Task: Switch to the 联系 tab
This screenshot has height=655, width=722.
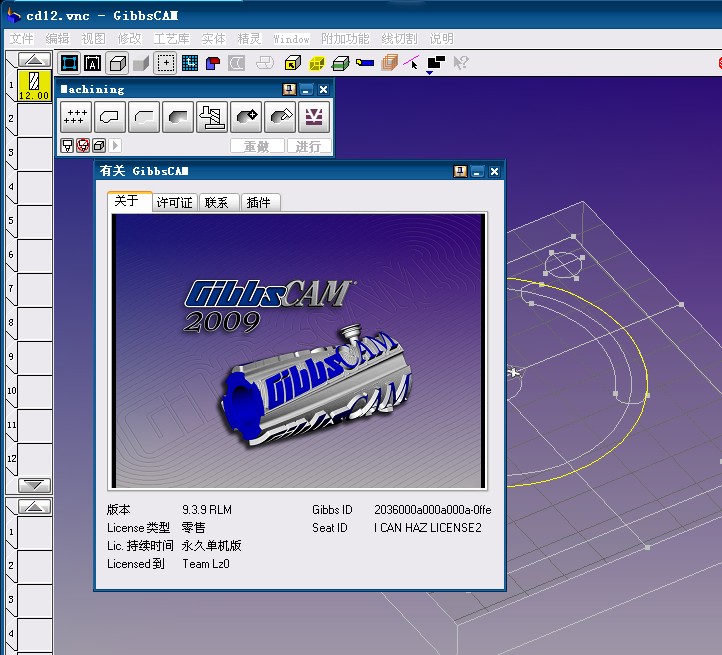Action: point(219,203)
